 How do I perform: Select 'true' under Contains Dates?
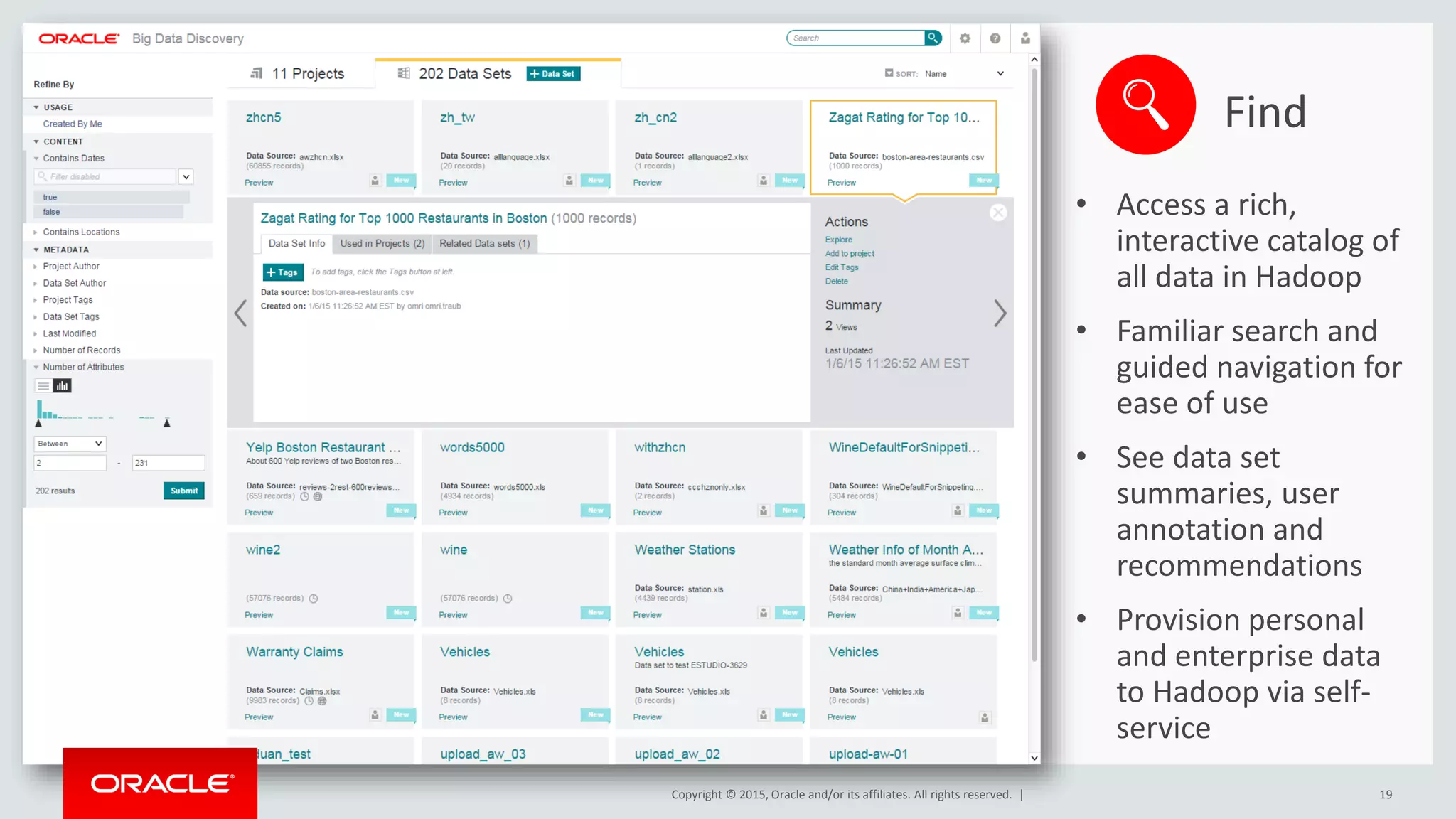click(x=112, y=197)
